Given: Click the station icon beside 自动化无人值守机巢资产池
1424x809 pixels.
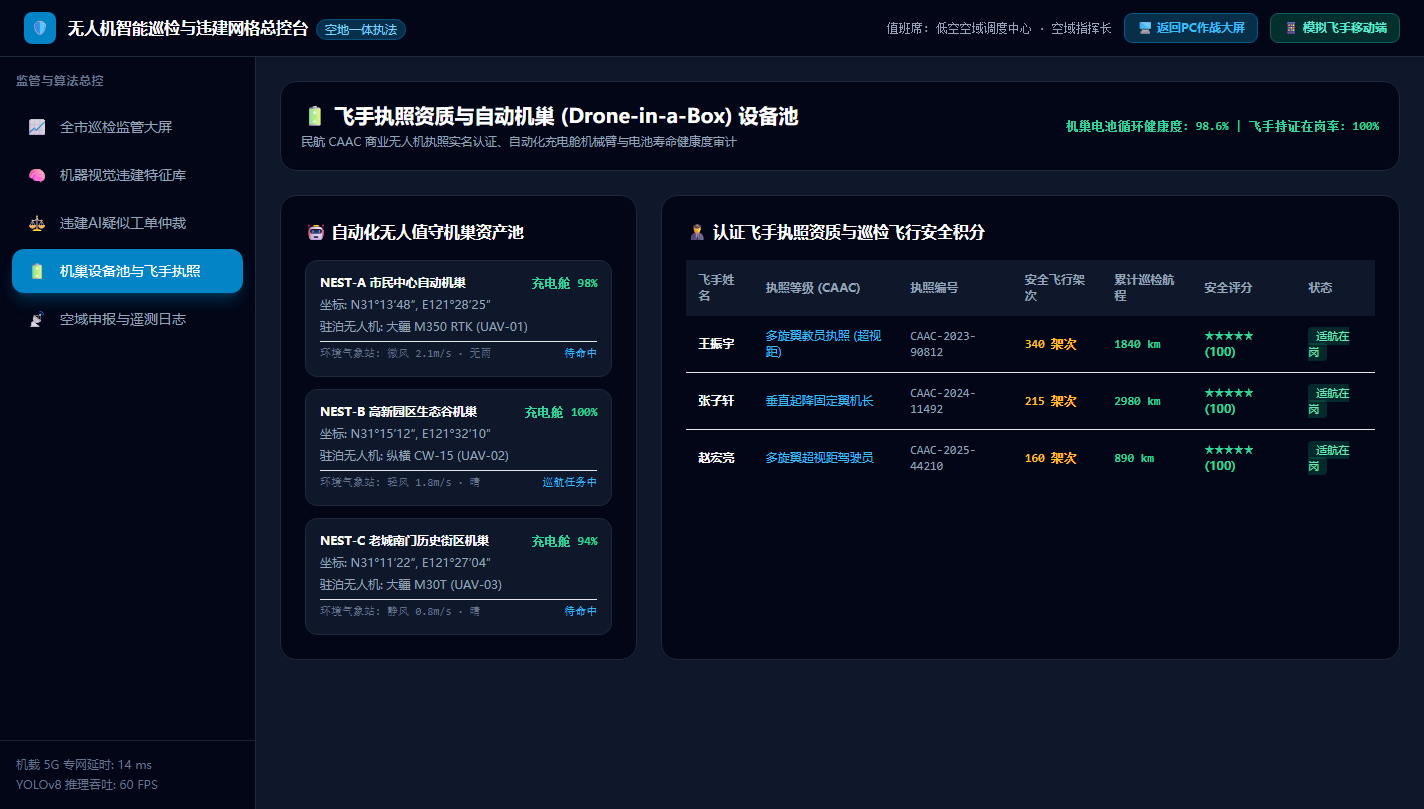Looking at the screenshot, I should (x=316, y=233).
